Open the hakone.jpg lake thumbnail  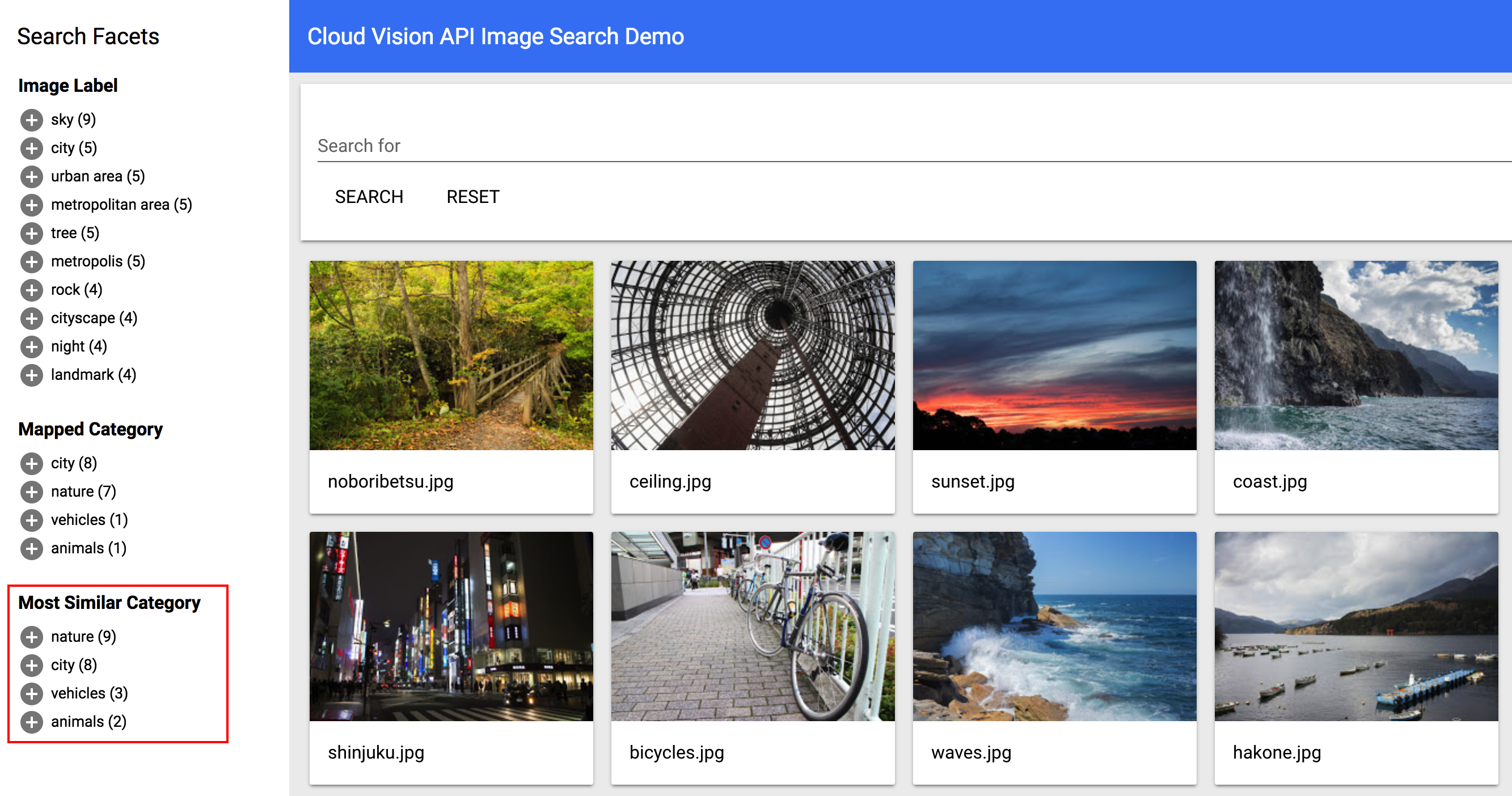1357,626
